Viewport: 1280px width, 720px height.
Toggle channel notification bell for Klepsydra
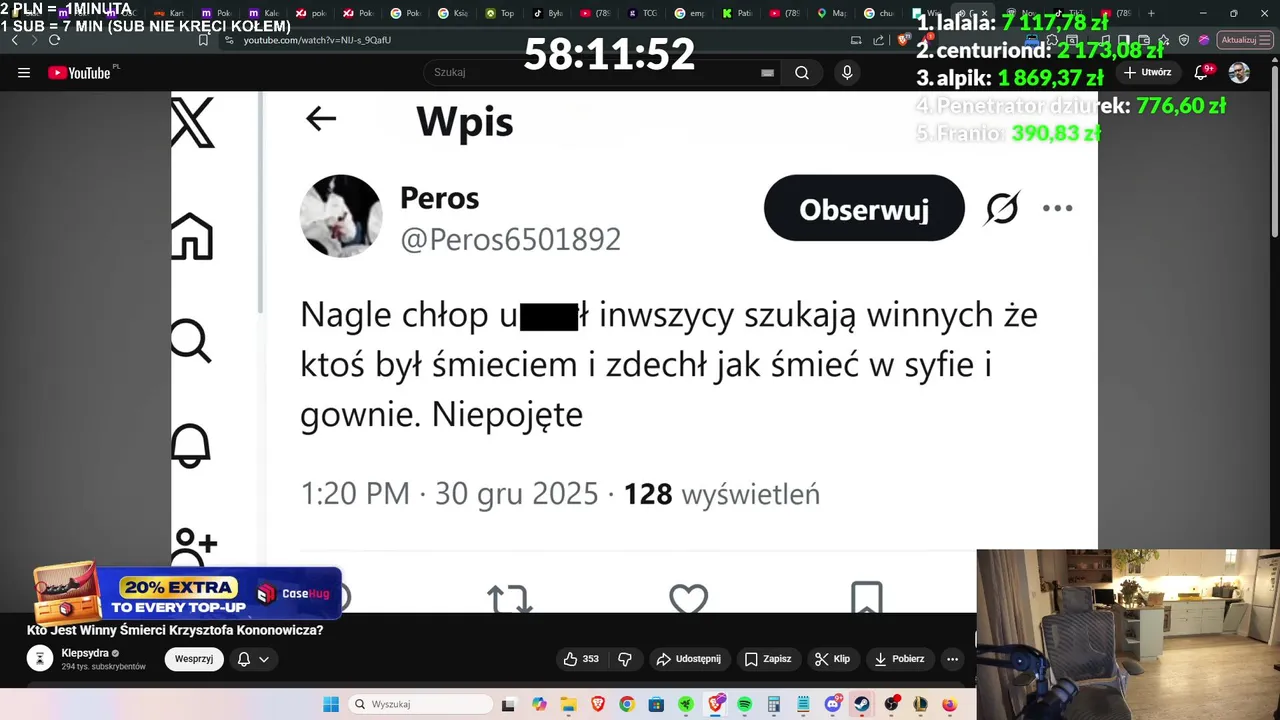(243, 659)
